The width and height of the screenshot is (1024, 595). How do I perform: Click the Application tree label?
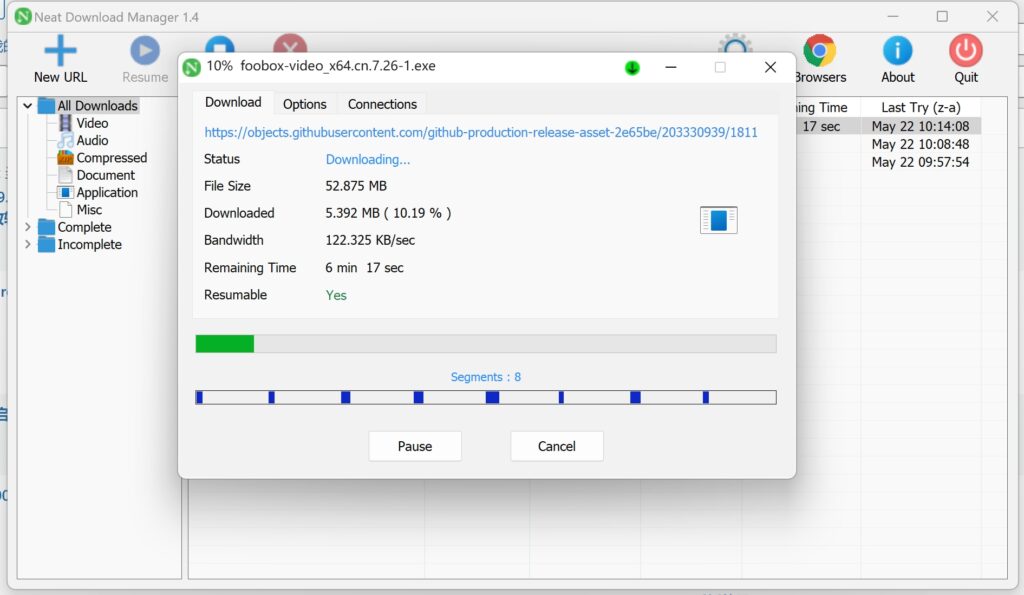107,192
